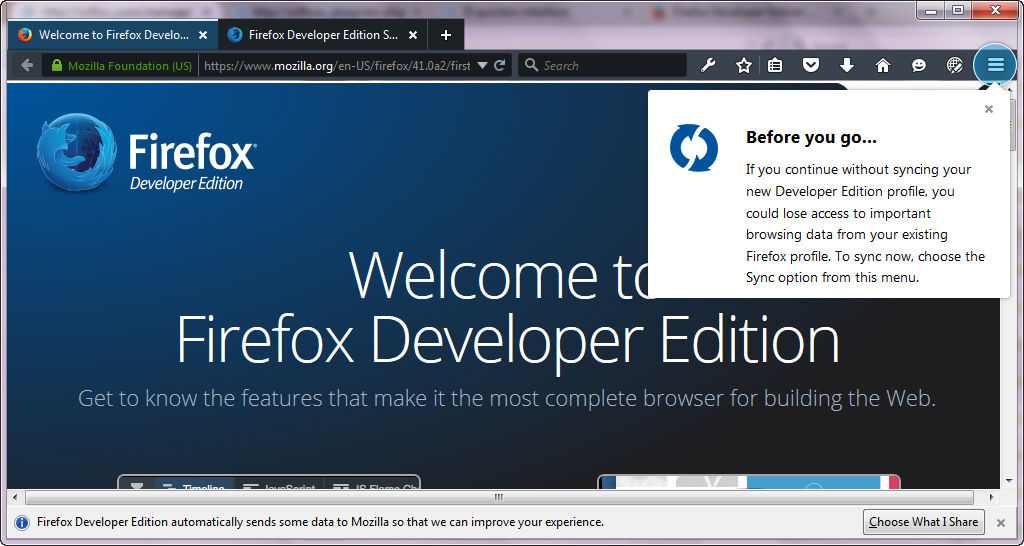Screen dimensions: 1024x546
Task: Open the hamburger menu button
Action: pos(995,65)
